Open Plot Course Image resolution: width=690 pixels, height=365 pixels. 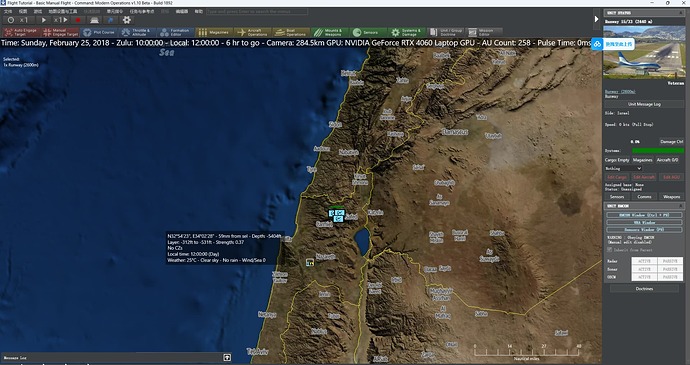(x=99, y=33)
